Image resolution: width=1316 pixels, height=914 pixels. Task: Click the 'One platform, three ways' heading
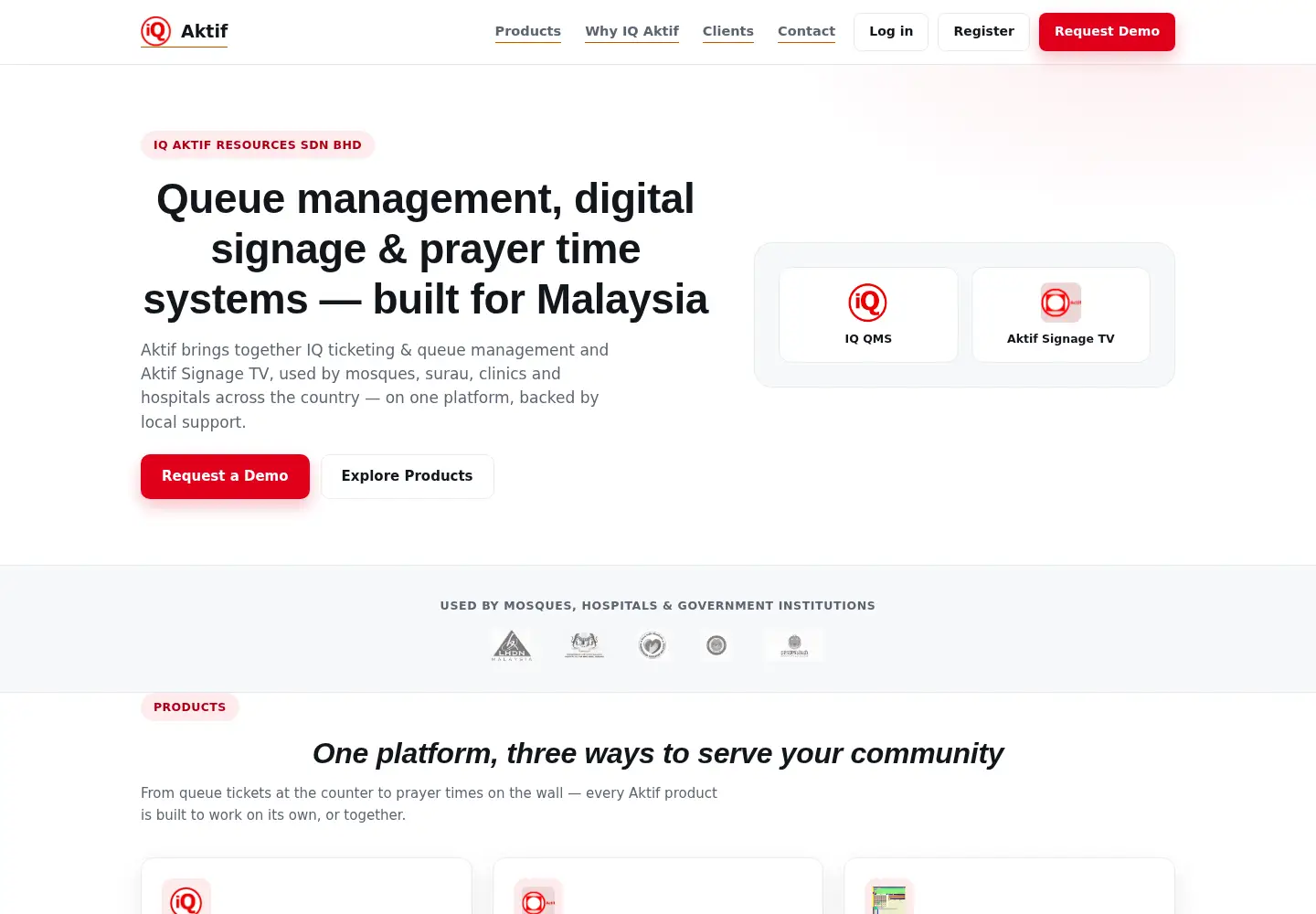pyautogui.click(x=658, y=753)
